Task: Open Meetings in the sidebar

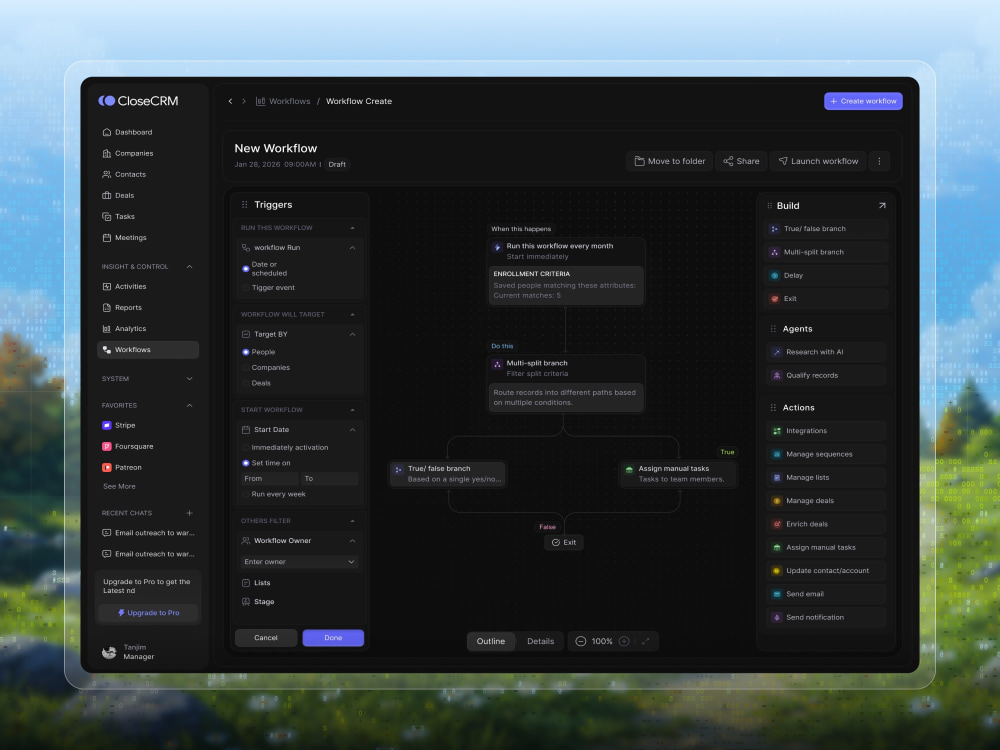Action: (x=125, y=237)
